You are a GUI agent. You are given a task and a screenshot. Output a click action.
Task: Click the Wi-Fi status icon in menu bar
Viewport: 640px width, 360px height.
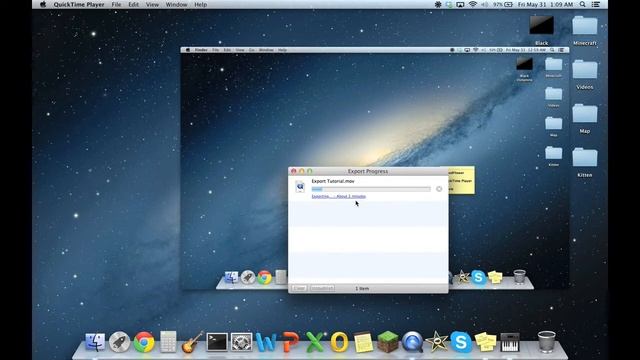click(x=473, y=4)
